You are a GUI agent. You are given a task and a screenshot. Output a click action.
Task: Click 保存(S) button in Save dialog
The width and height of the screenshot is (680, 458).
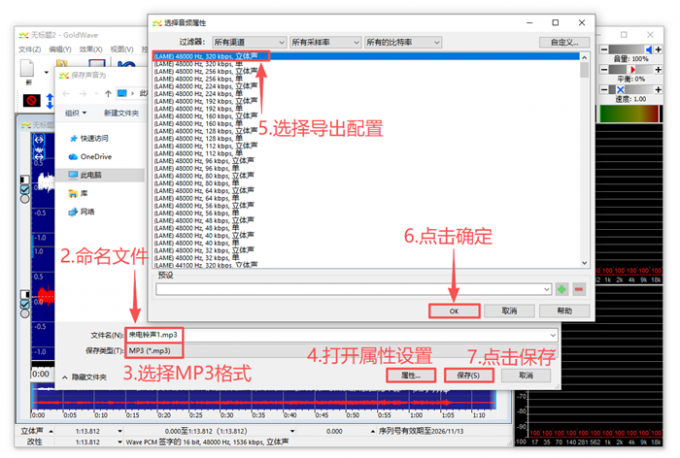click(x=468, y=375)
